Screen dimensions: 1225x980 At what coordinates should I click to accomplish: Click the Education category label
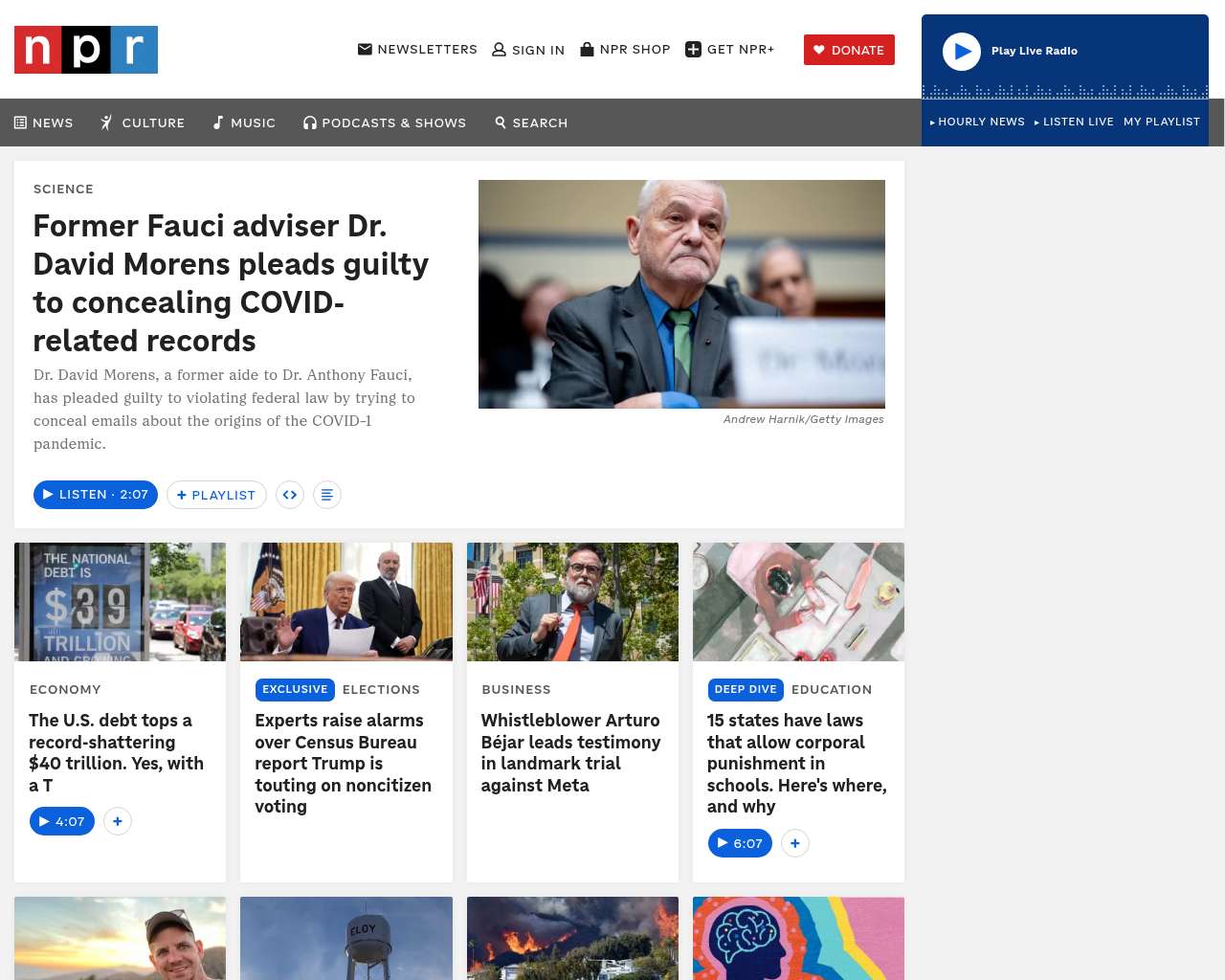point(832,690)
